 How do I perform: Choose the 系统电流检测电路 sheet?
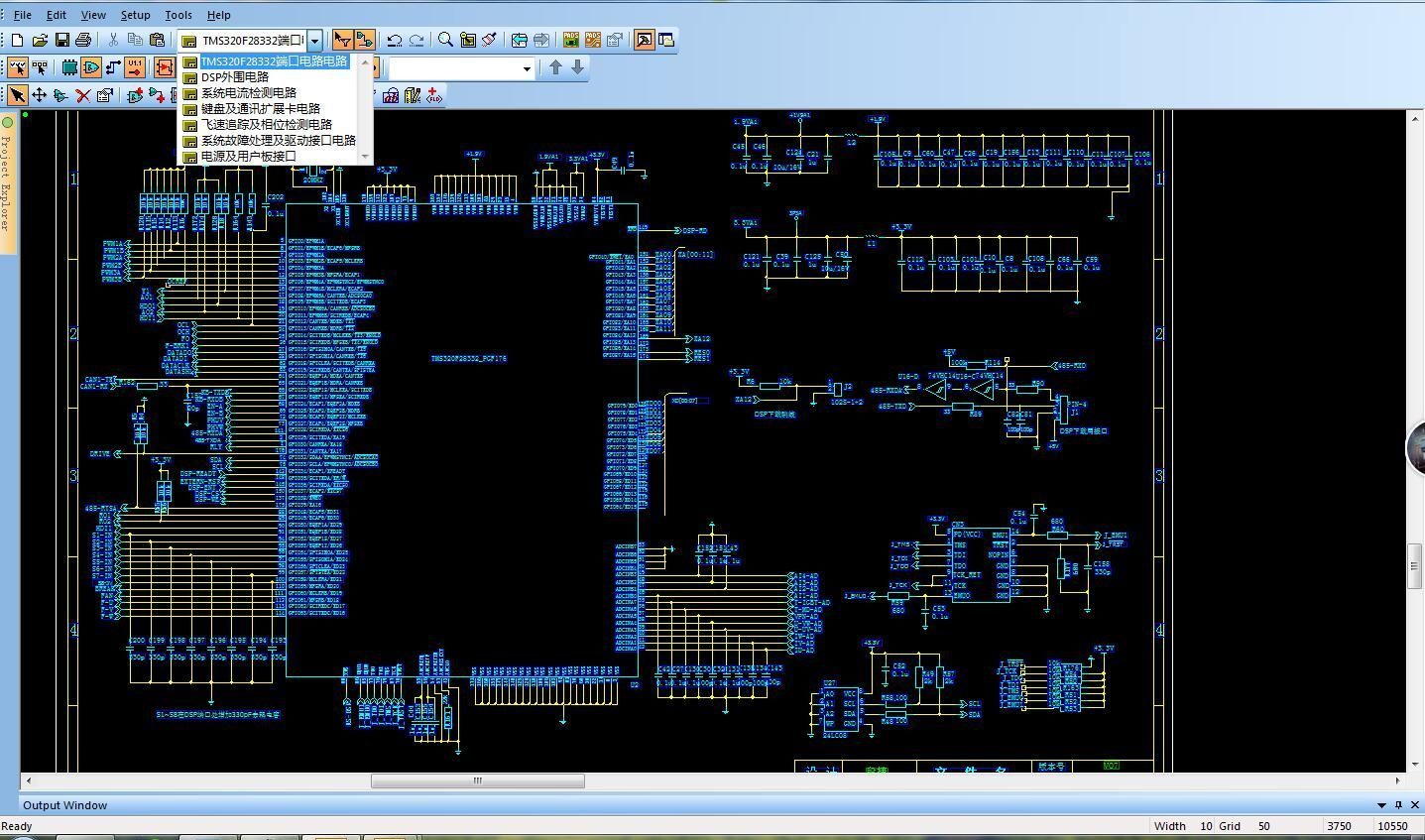point(249,93)
